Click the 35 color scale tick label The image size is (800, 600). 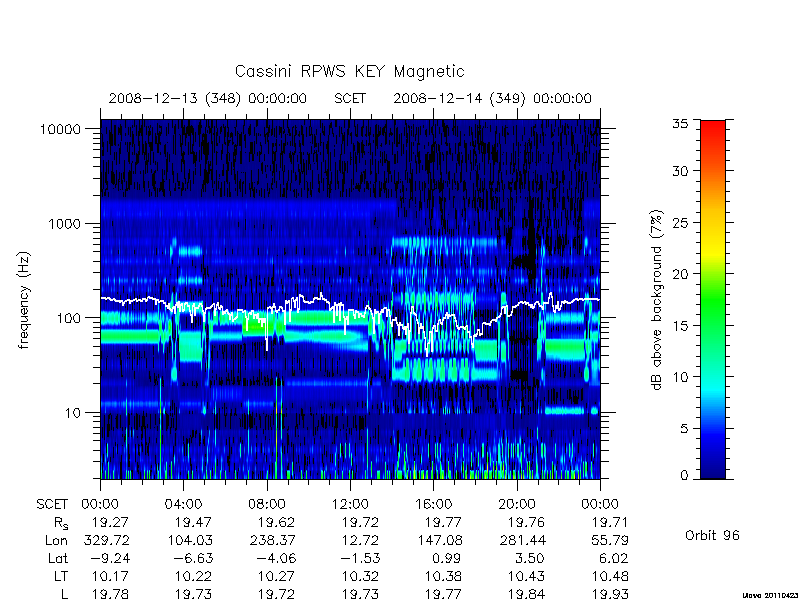[x=680, y=124]
